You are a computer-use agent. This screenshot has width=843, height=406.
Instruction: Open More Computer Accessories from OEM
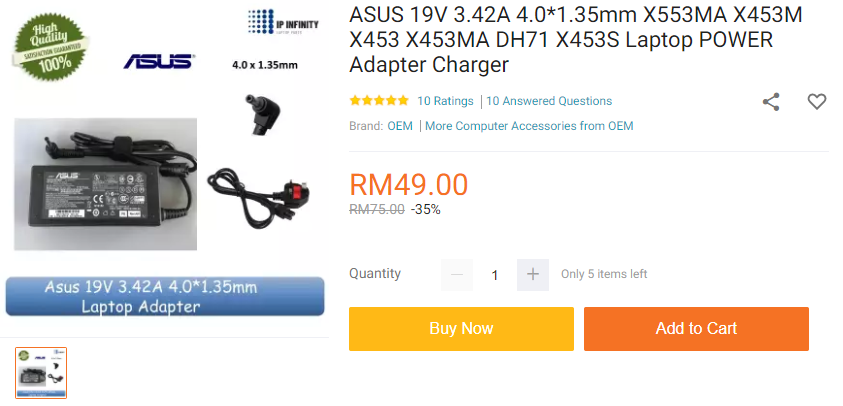[529, 126]
